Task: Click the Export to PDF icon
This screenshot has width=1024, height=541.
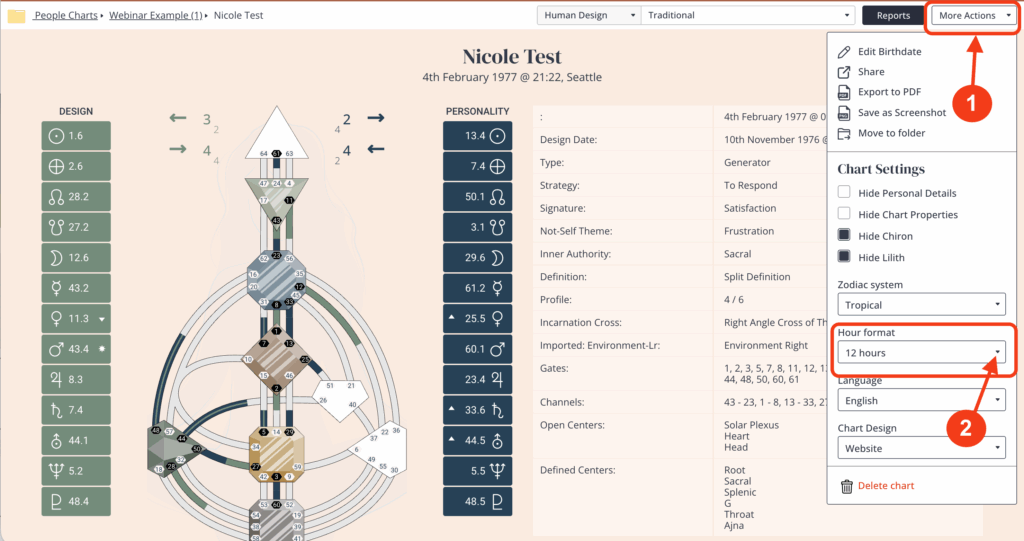Action: pos(845,92)
